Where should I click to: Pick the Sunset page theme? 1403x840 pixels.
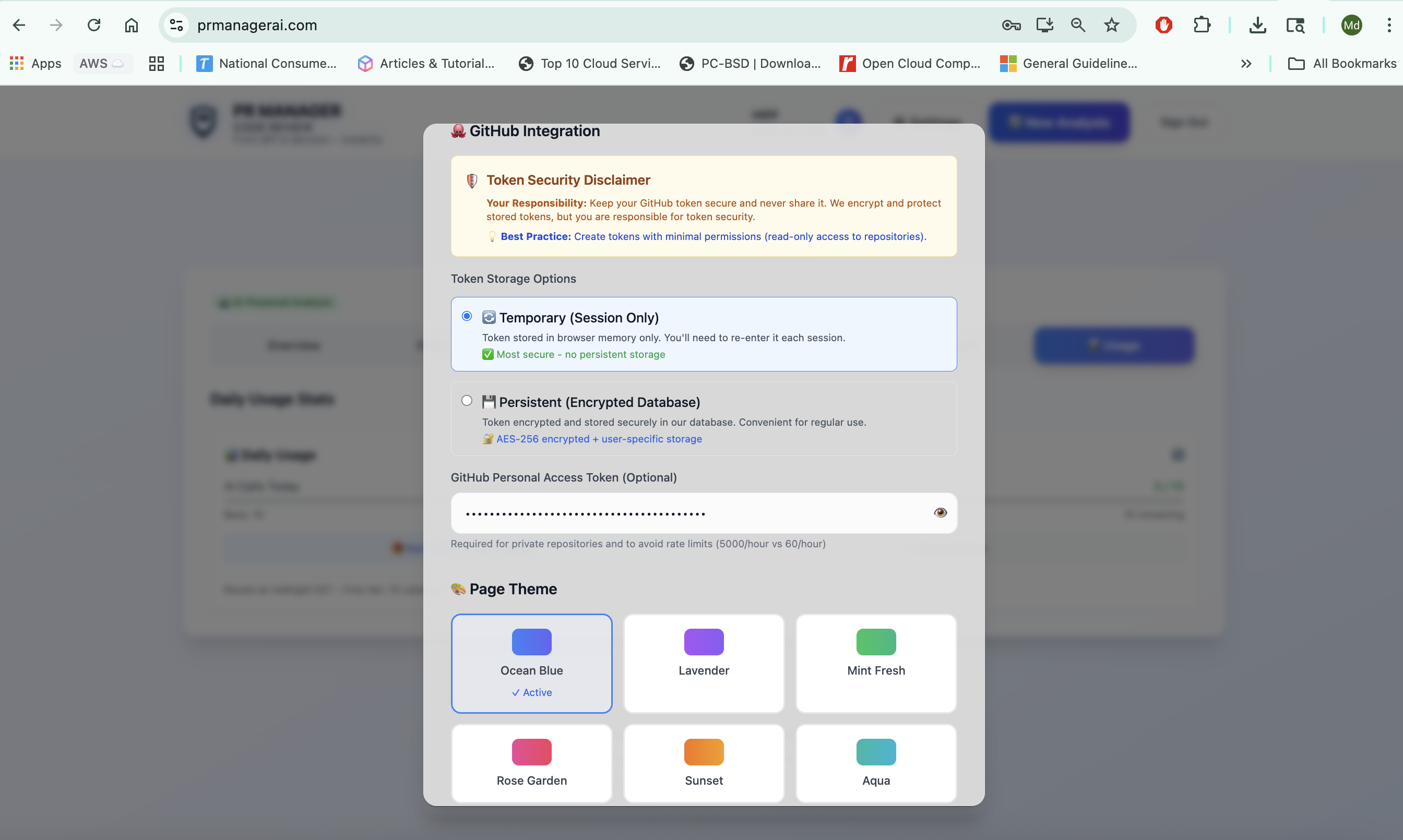pyautogui.click(x=704, y=762)
